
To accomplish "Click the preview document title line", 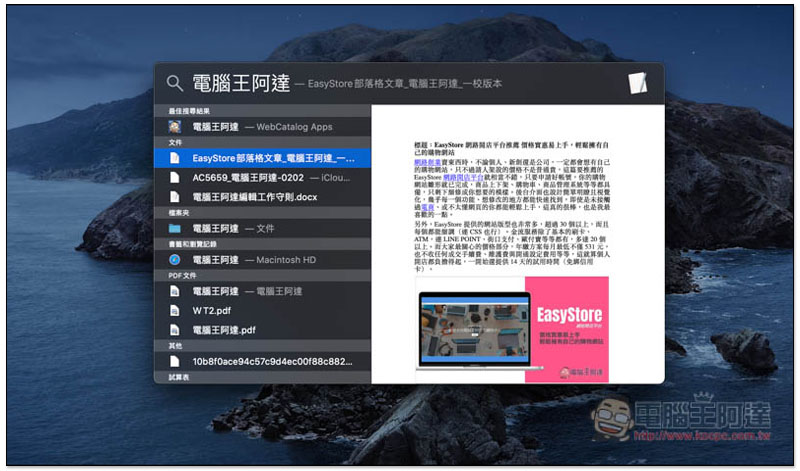I will 511,148.
